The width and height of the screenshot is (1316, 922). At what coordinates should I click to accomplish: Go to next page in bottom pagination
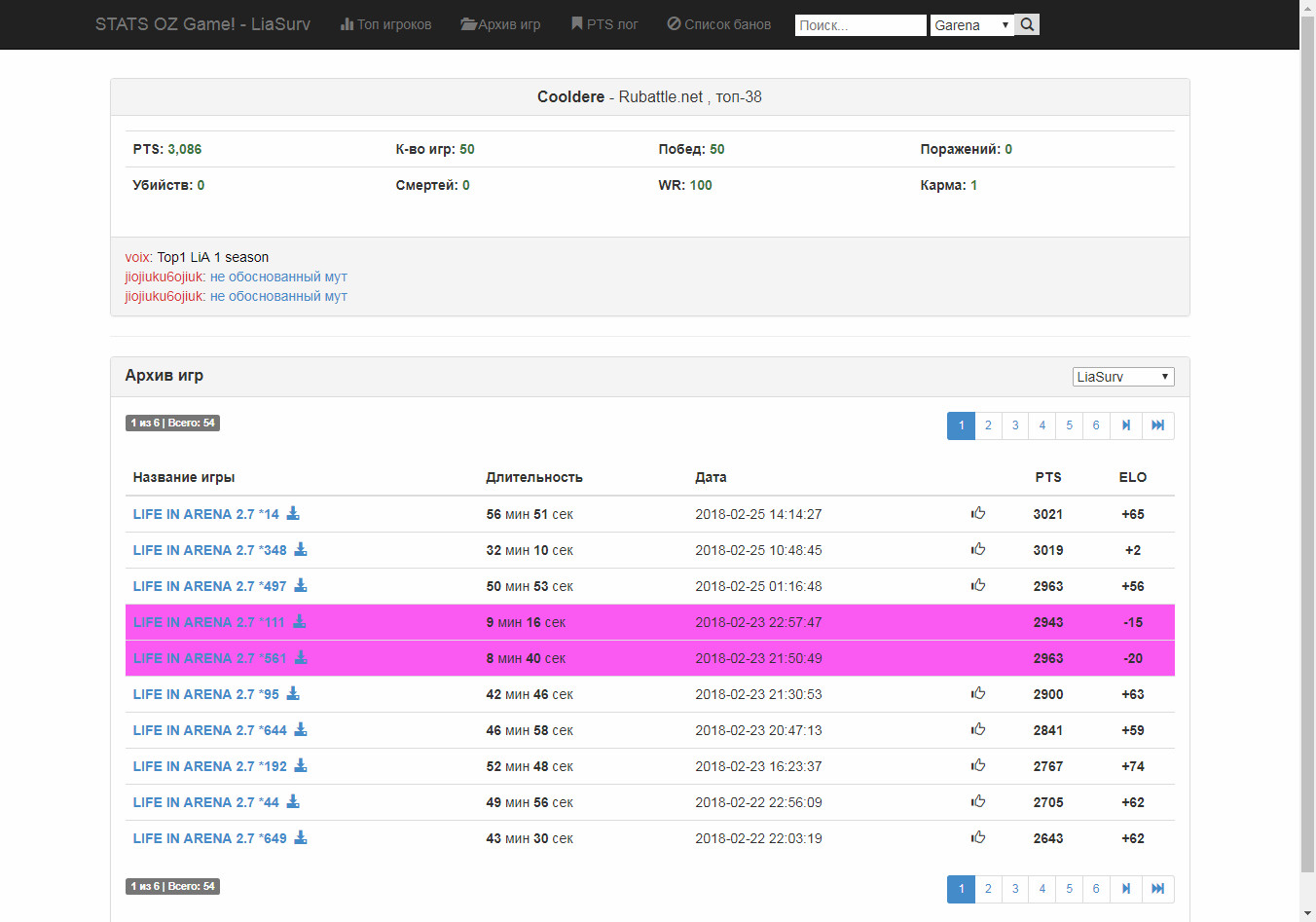[1126, 889]
